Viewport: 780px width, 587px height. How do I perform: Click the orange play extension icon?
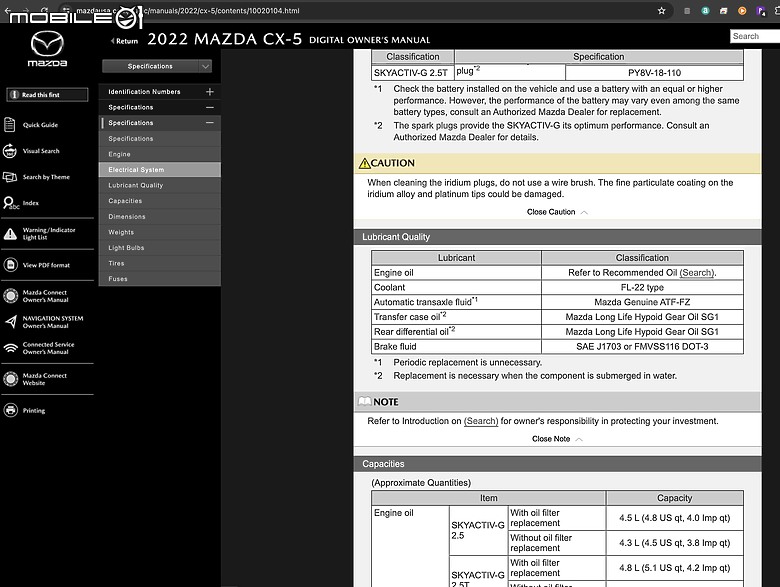tap(742, 10)
